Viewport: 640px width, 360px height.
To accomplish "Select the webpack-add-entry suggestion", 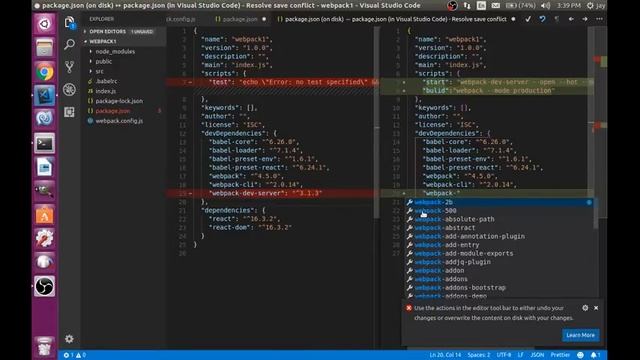I will click(499, 245).
